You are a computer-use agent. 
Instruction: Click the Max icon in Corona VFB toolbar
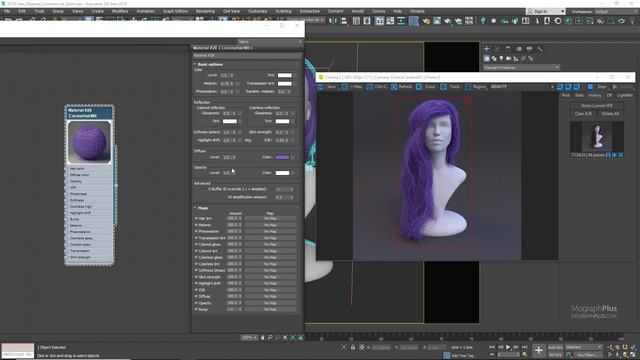pos(345,87)
